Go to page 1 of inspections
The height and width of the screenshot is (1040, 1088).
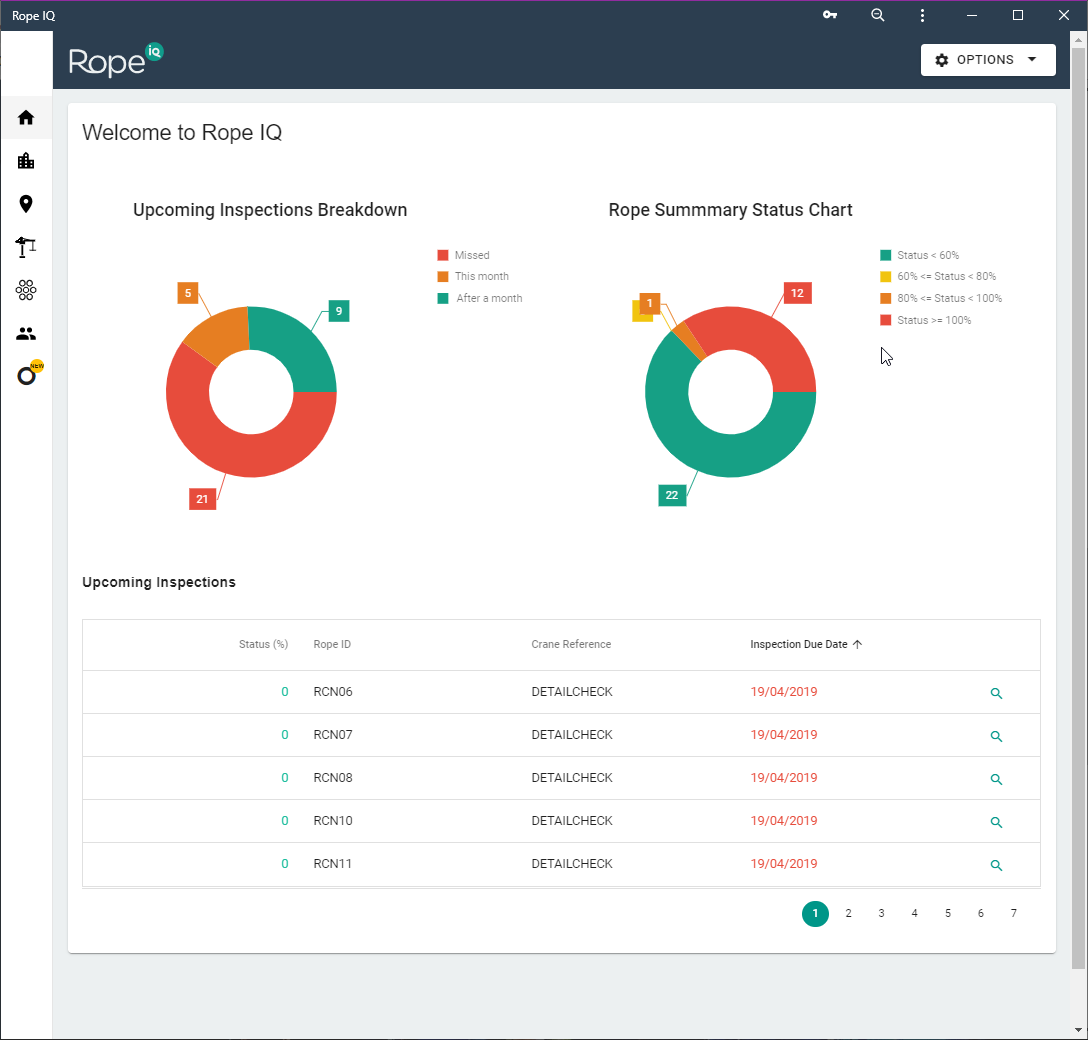point(815,914)
